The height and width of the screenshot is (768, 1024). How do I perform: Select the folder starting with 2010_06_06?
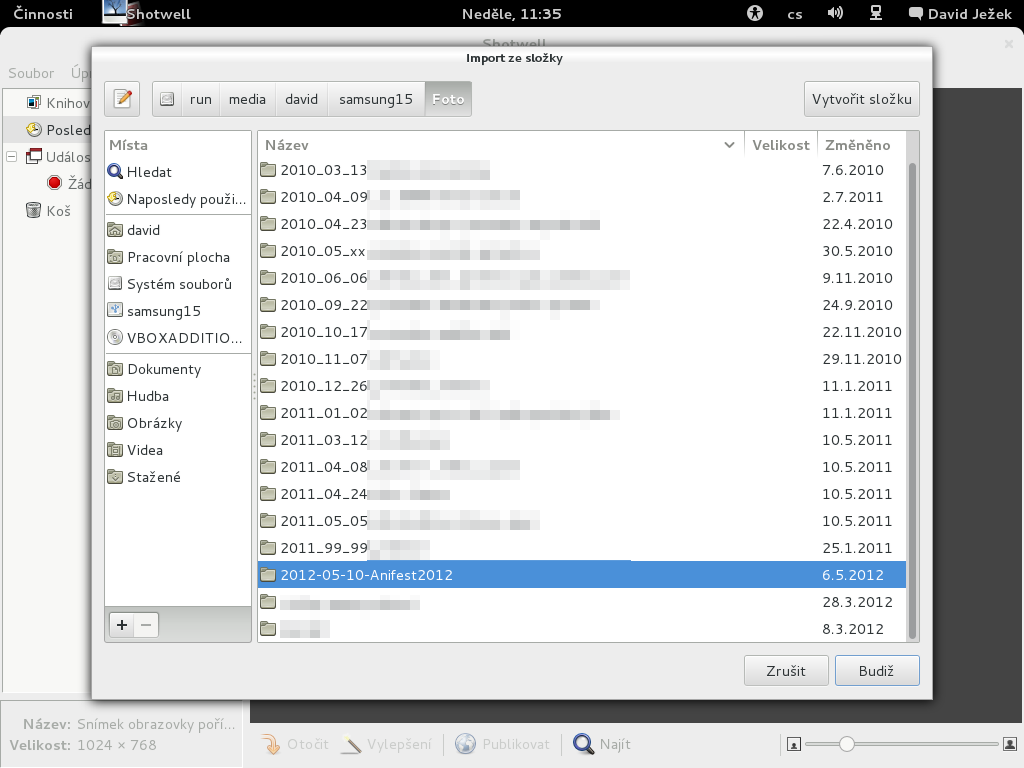(x=582, y=278)
